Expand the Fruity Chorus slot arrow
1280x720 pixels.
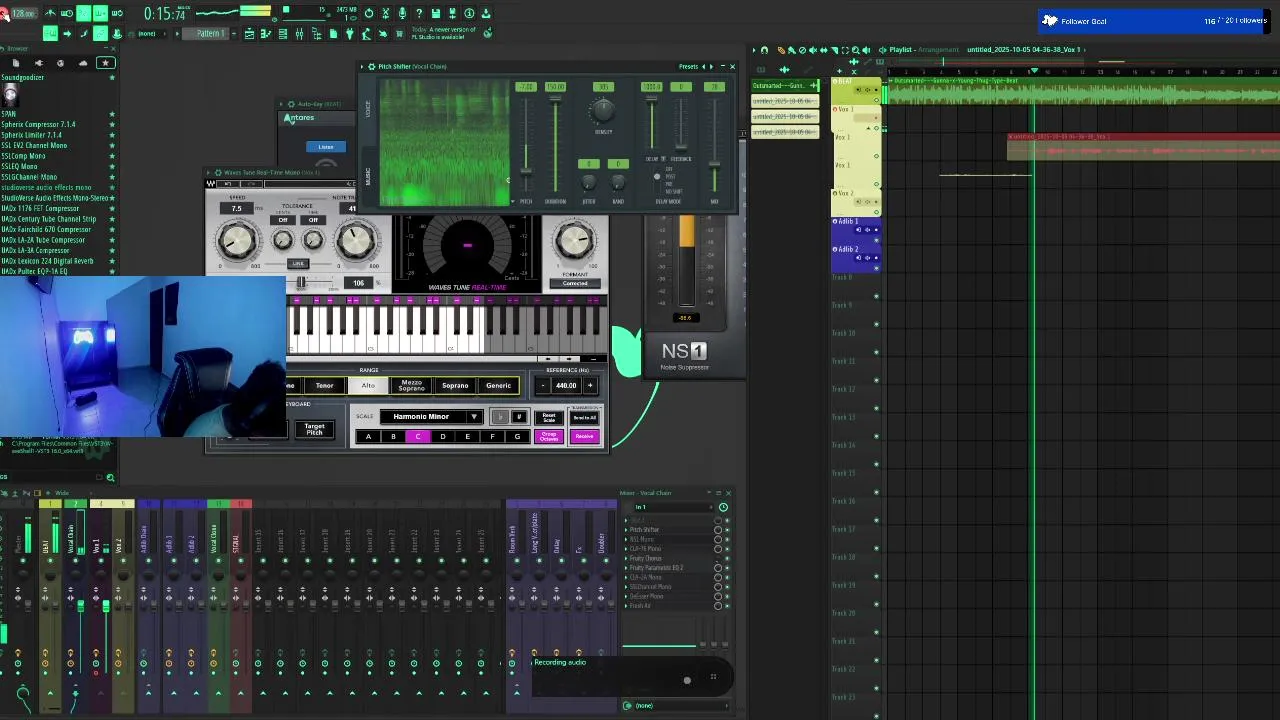pos(627,558)
